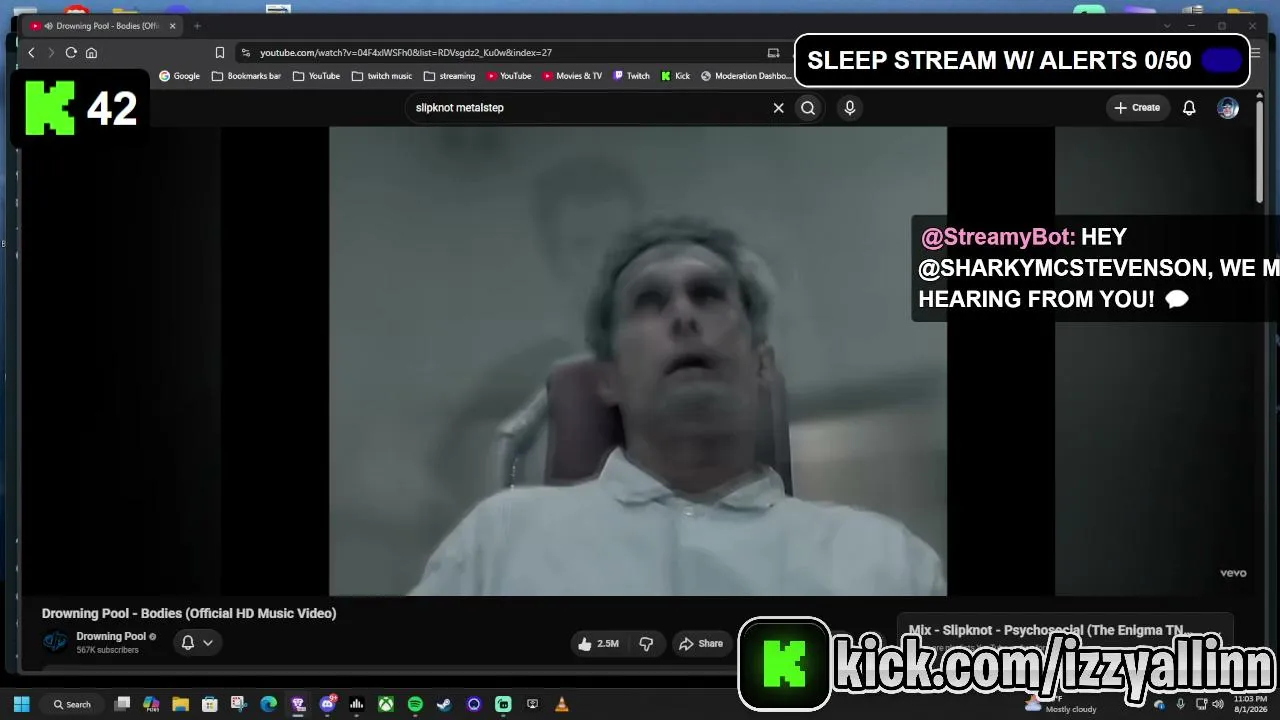This screenshot has height=720, width=1280.
Task: Go back using the browser back arrow
Action: pyautogui.click(x=32, y=53)
